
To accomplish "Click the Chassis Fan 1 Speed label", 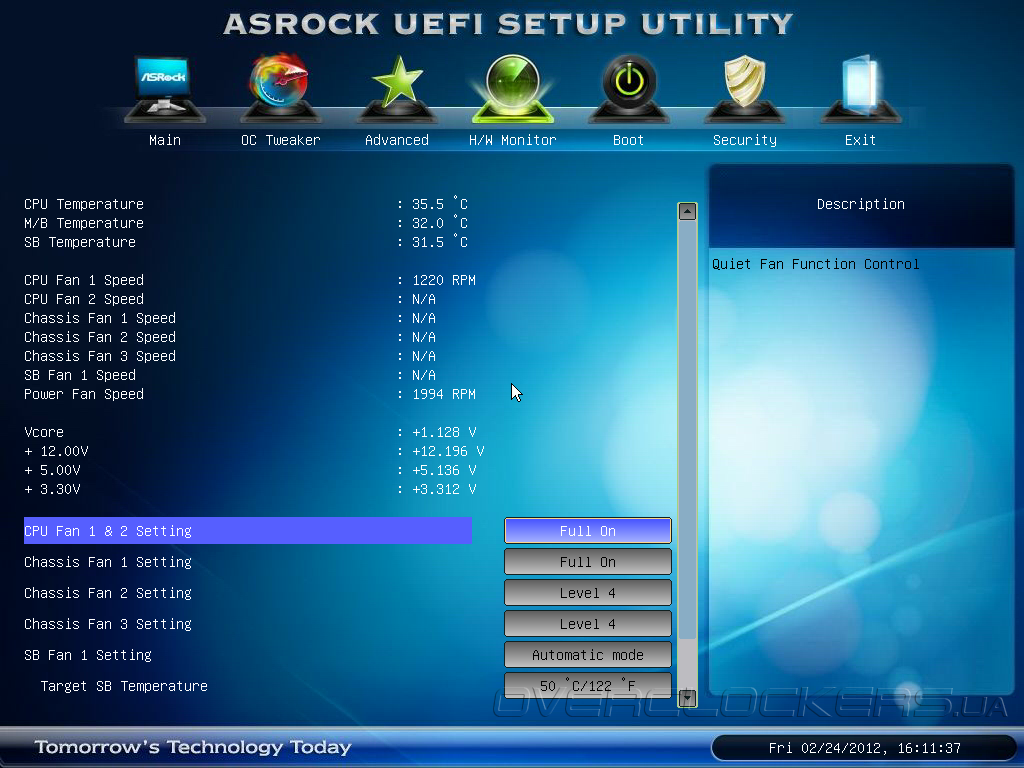I will pyautogui.click(x=100, y=318).
